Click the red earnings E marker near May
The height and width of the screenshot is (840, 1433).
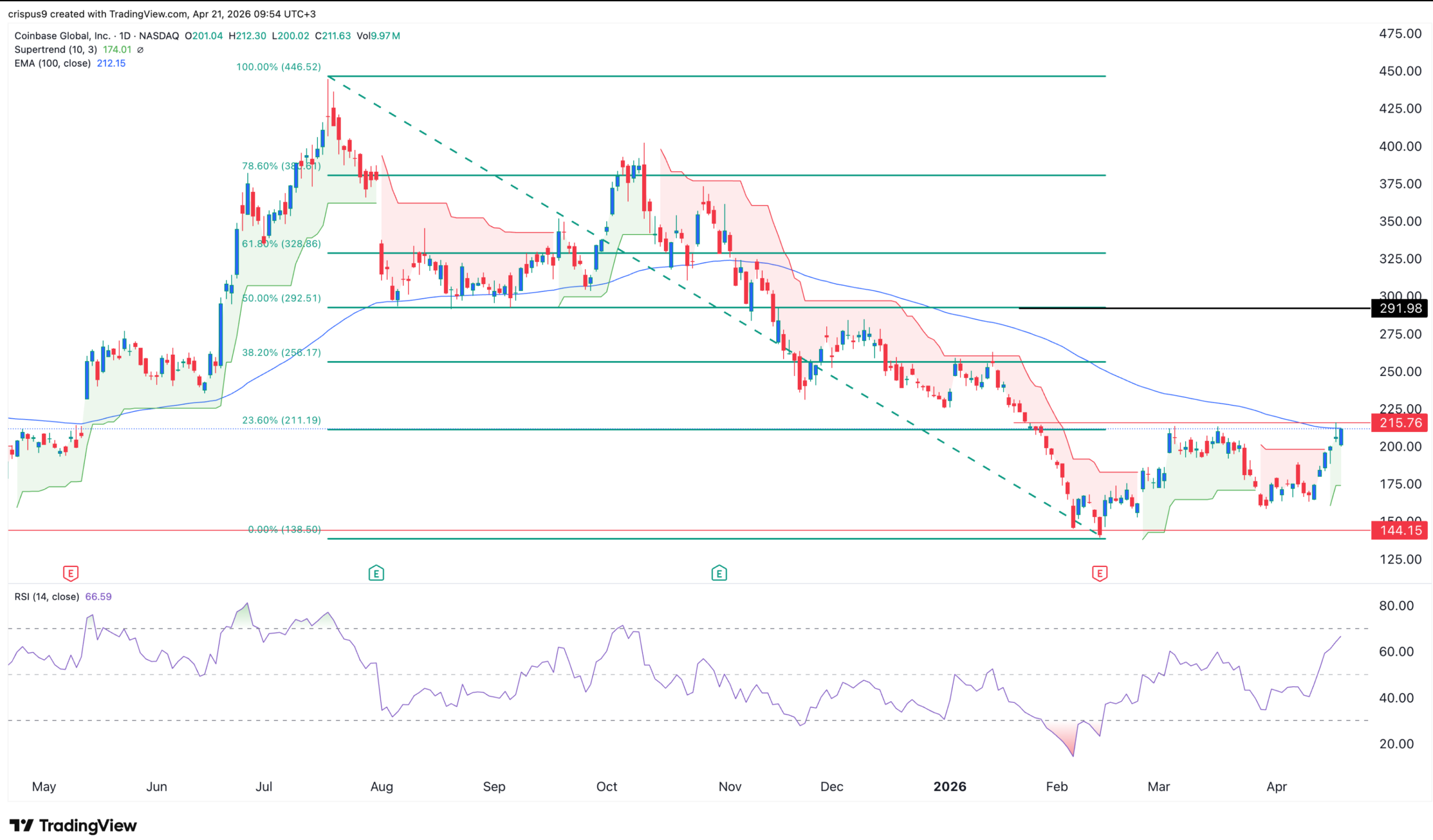(x=71, y=573)
